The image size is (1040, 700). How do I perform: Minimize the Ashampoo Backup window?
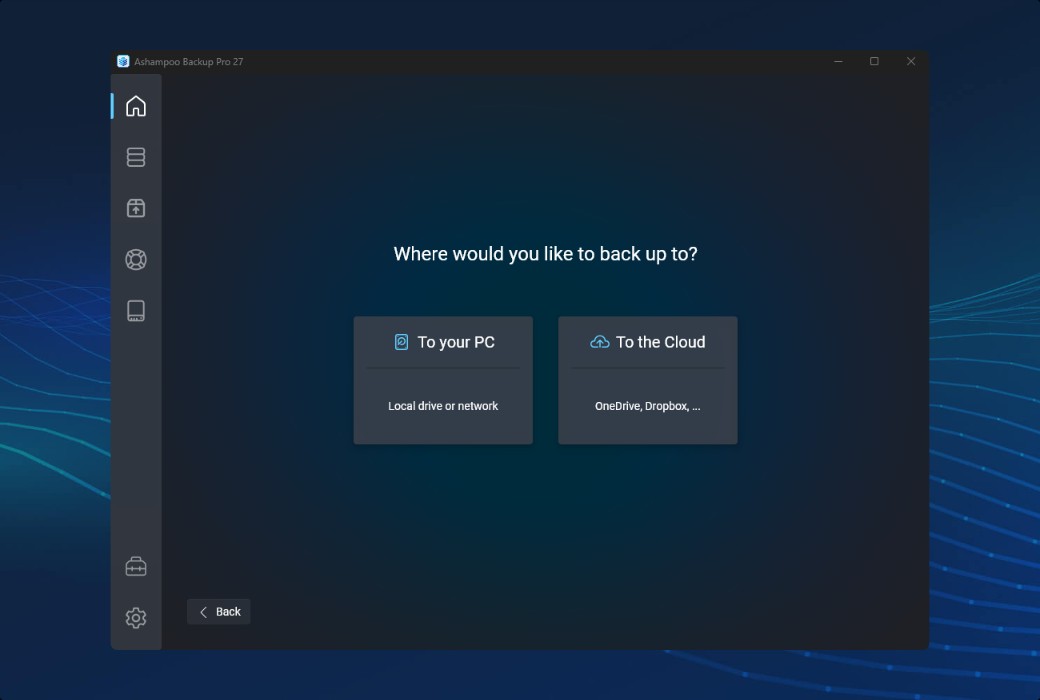pyautogui.click(x=836, y=61)
